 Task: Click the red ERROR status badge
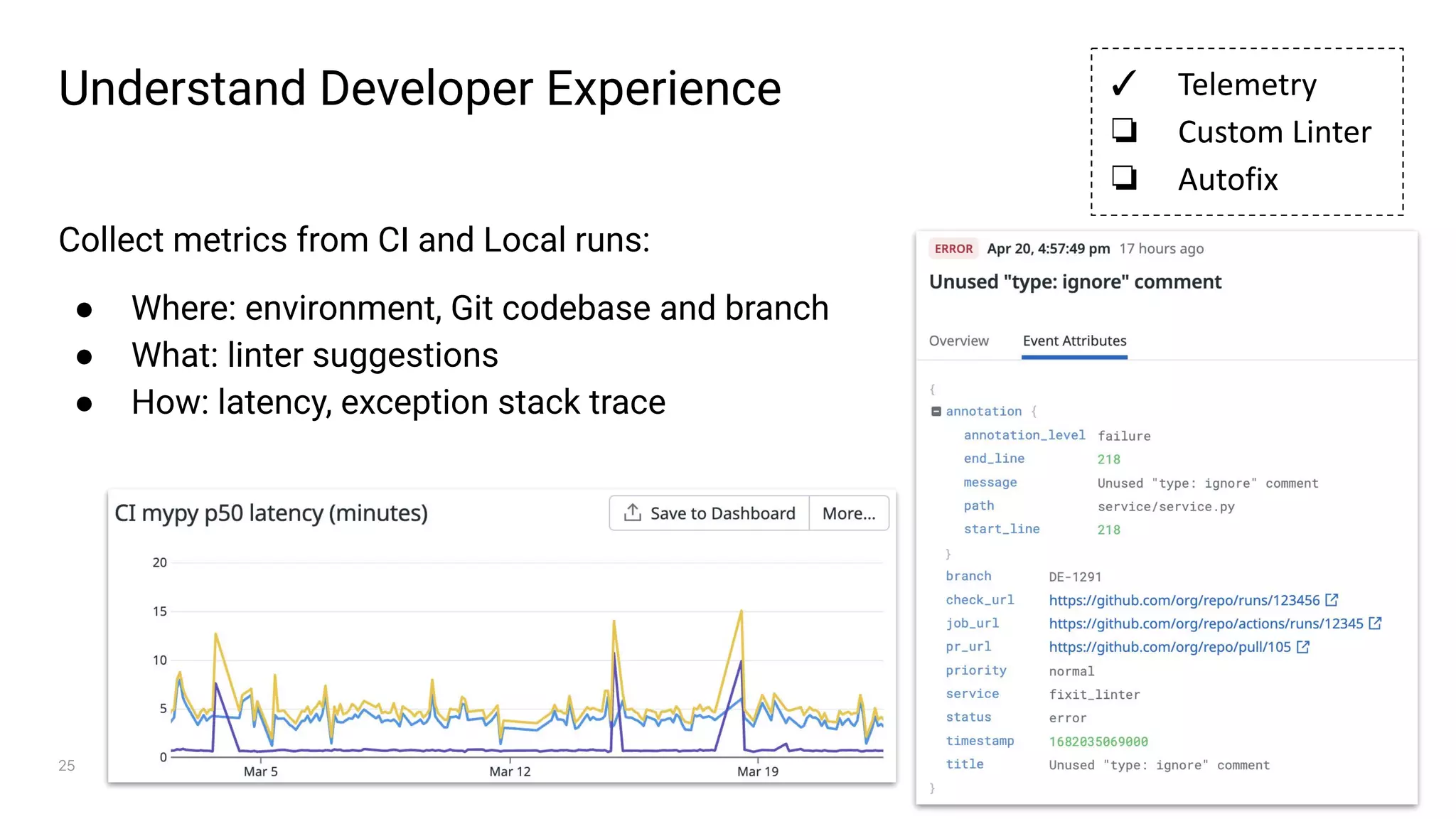(953, 249)
